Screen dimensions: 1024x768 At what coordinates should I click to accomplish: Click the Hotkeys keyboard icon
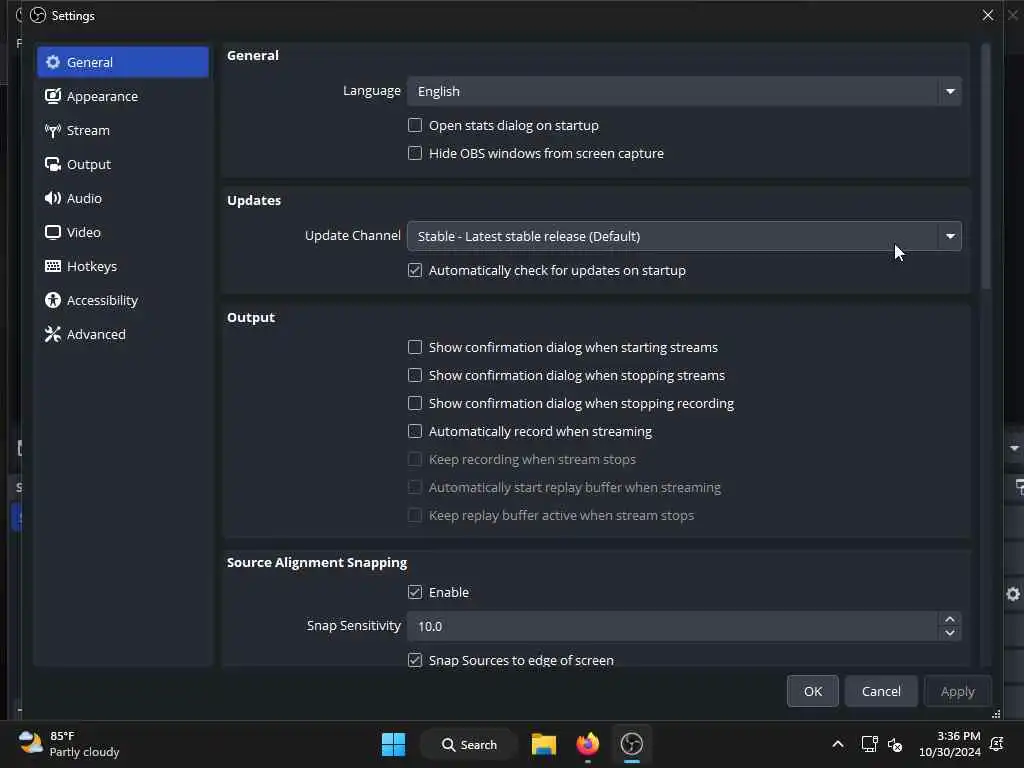(x=53, y=266)
